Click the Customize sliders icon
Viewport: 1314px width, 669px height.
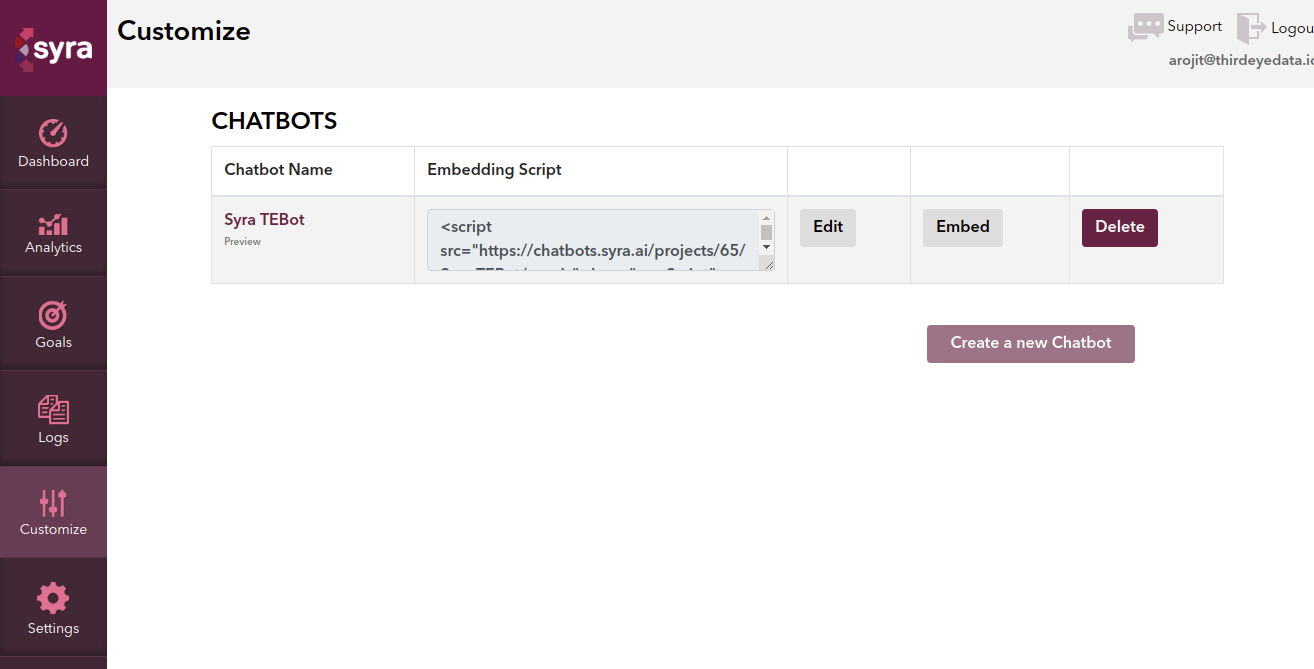(x=53, y=502)
